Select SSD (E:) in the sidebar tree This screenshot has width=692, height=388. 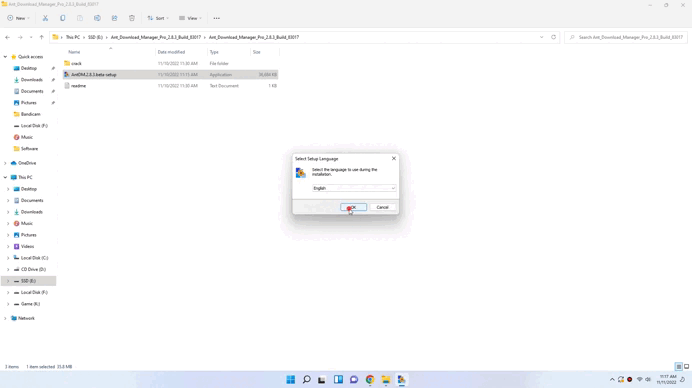[28, 281]
